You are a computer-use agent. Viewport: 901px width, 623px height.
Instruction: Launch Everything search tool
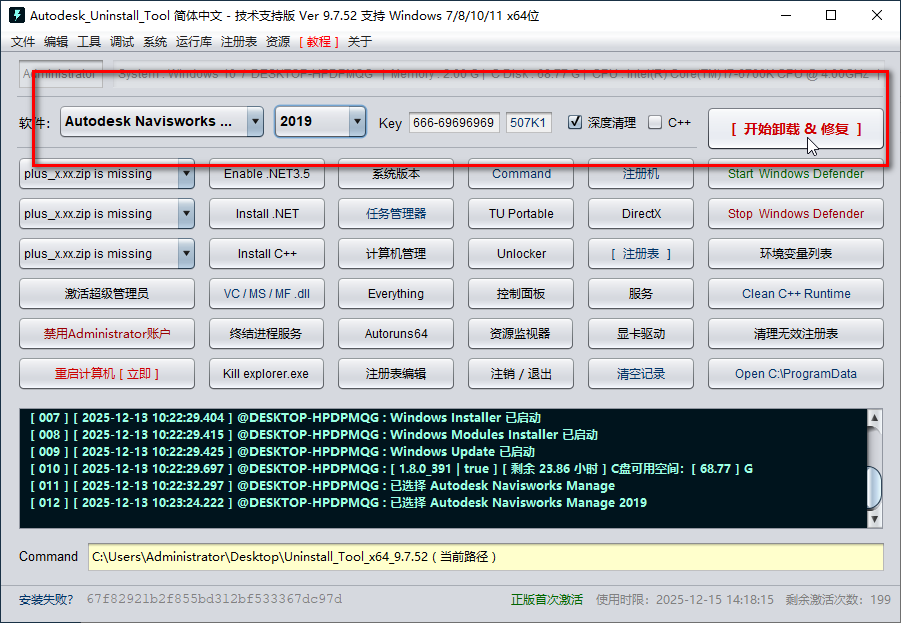click(396, 294)
